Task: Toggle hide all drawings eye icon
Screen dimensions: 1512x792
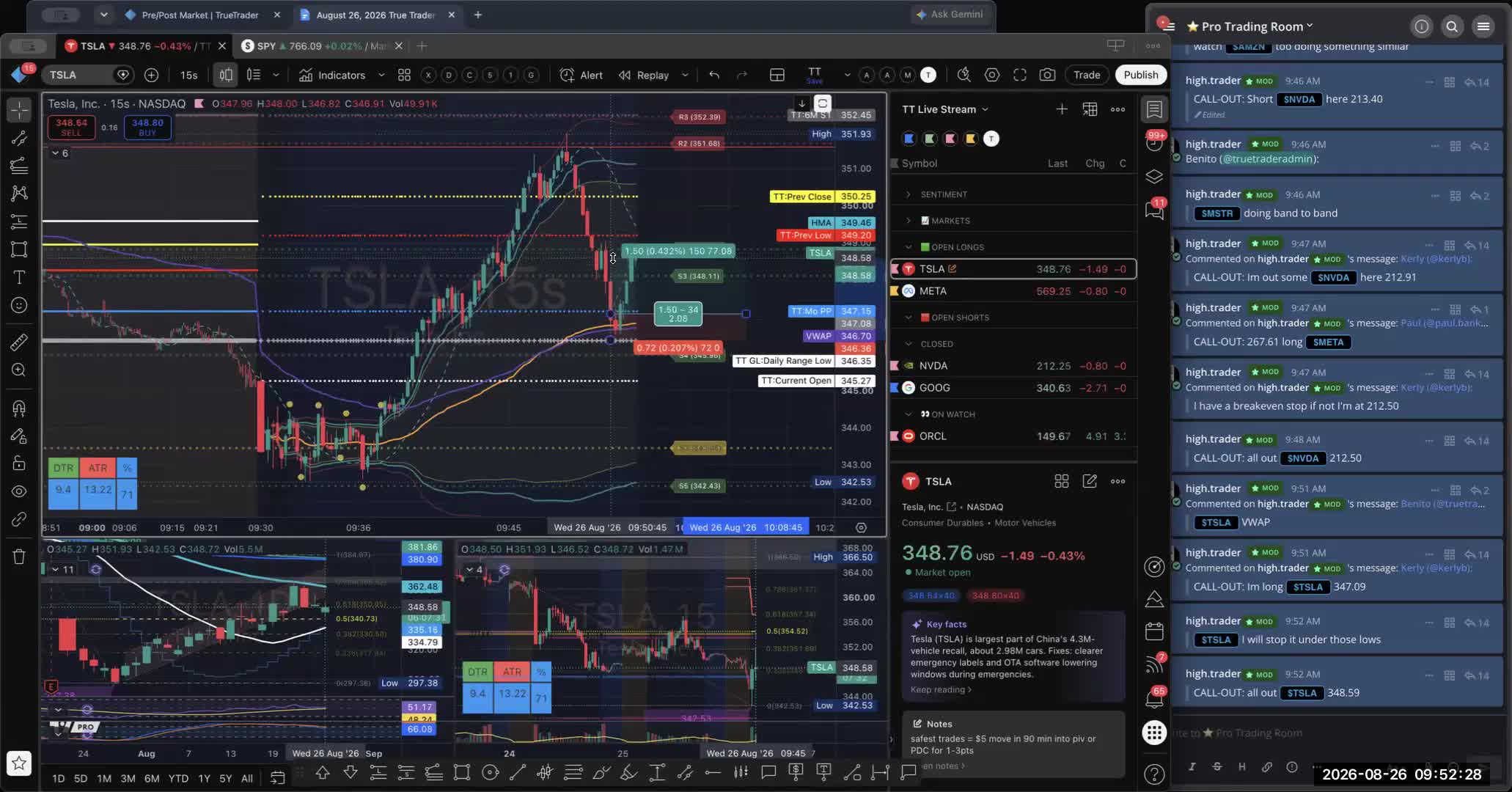Action: click(x=19, y=491)
